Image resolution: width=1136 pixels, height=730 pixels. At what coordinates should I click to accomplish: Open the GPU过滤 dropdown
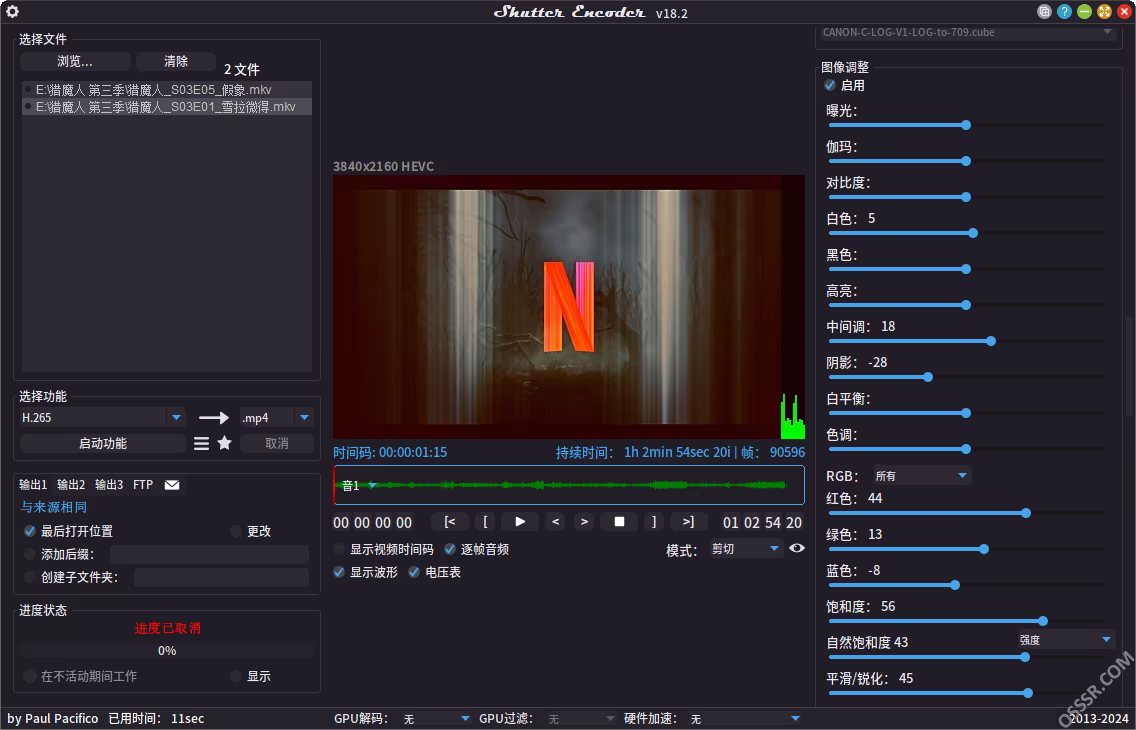[581, 718]
